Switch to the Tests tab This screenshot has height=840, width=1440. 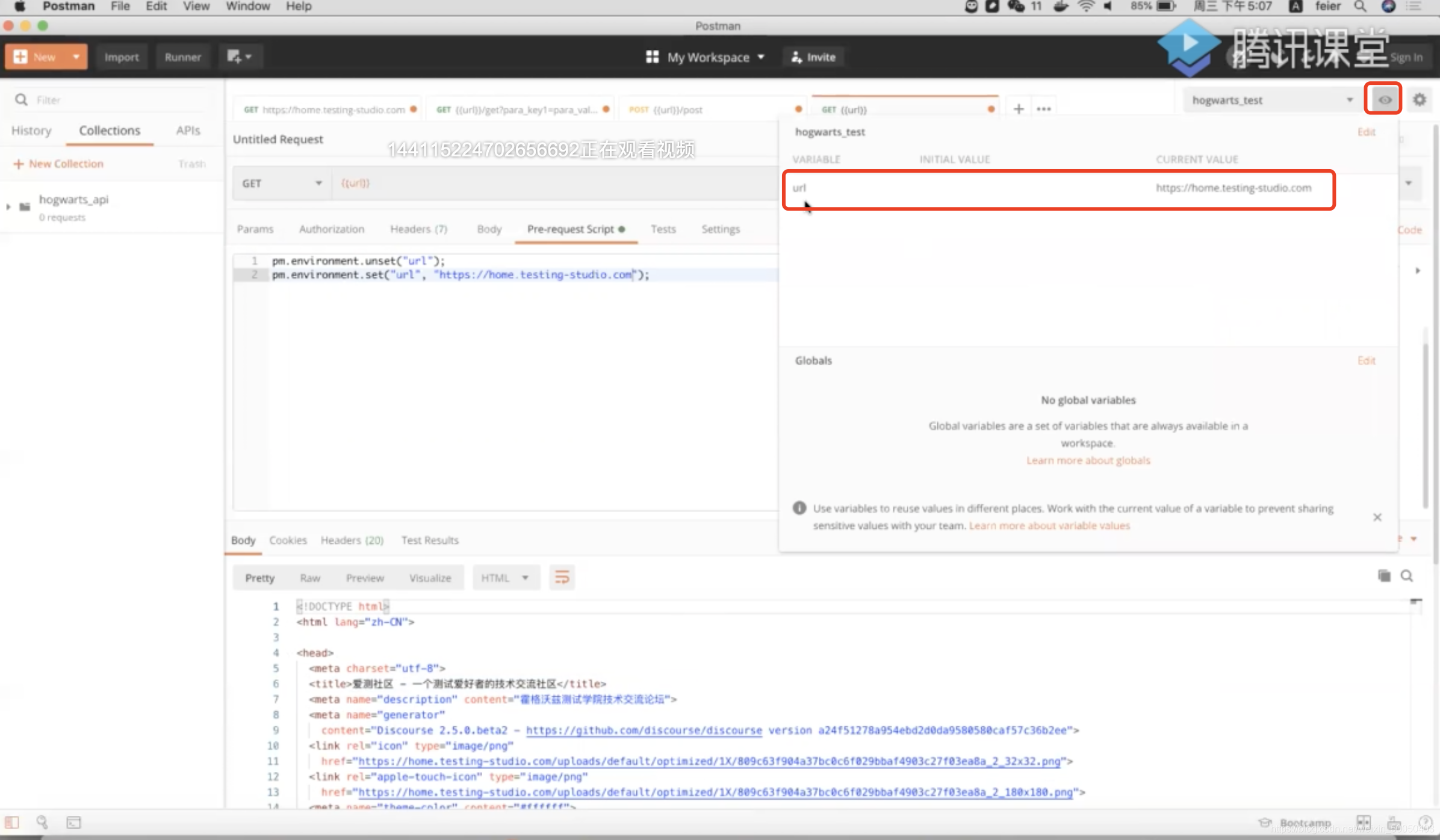663,229
